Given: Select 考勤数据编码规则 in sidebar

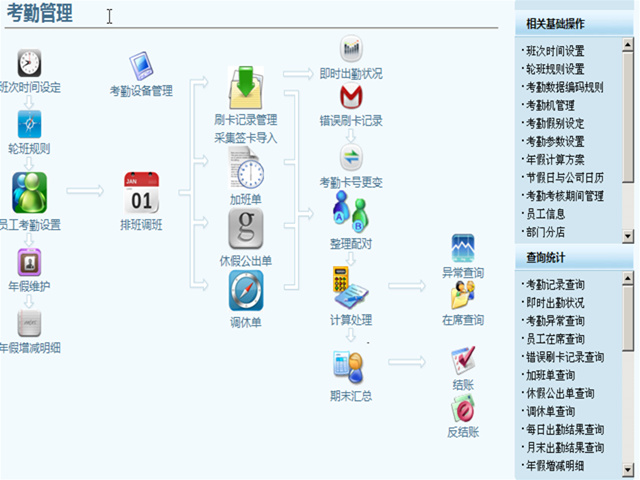Looking at the screenshot, I should (564, 87).
